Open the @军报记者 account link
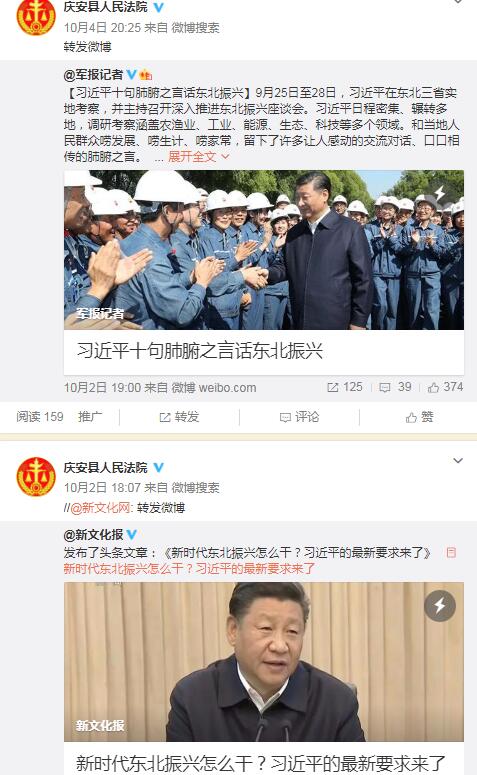This screenshot has height=775, width=477. 93,75
